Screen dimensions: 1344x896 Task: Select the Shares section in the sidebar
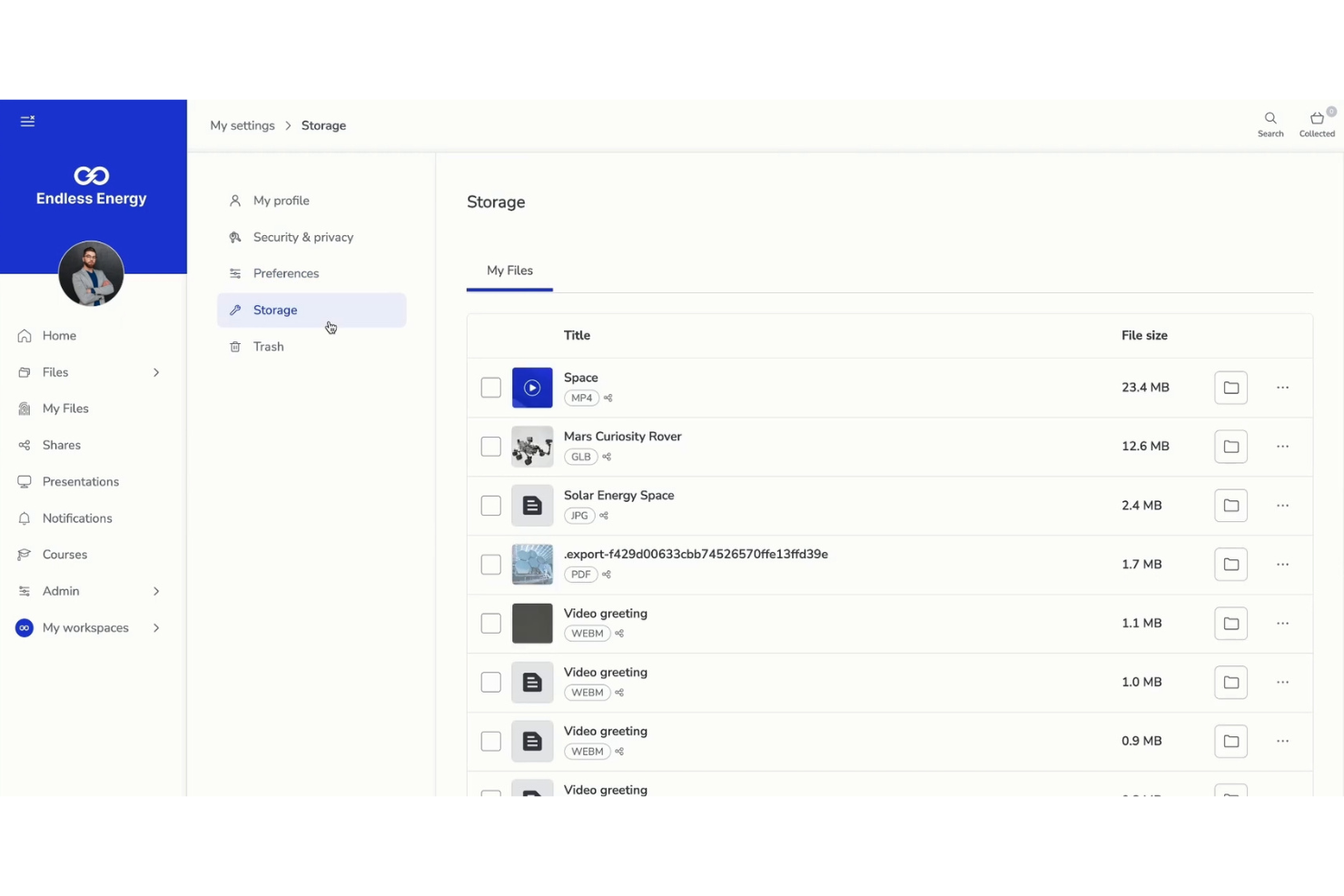point(61,445)
